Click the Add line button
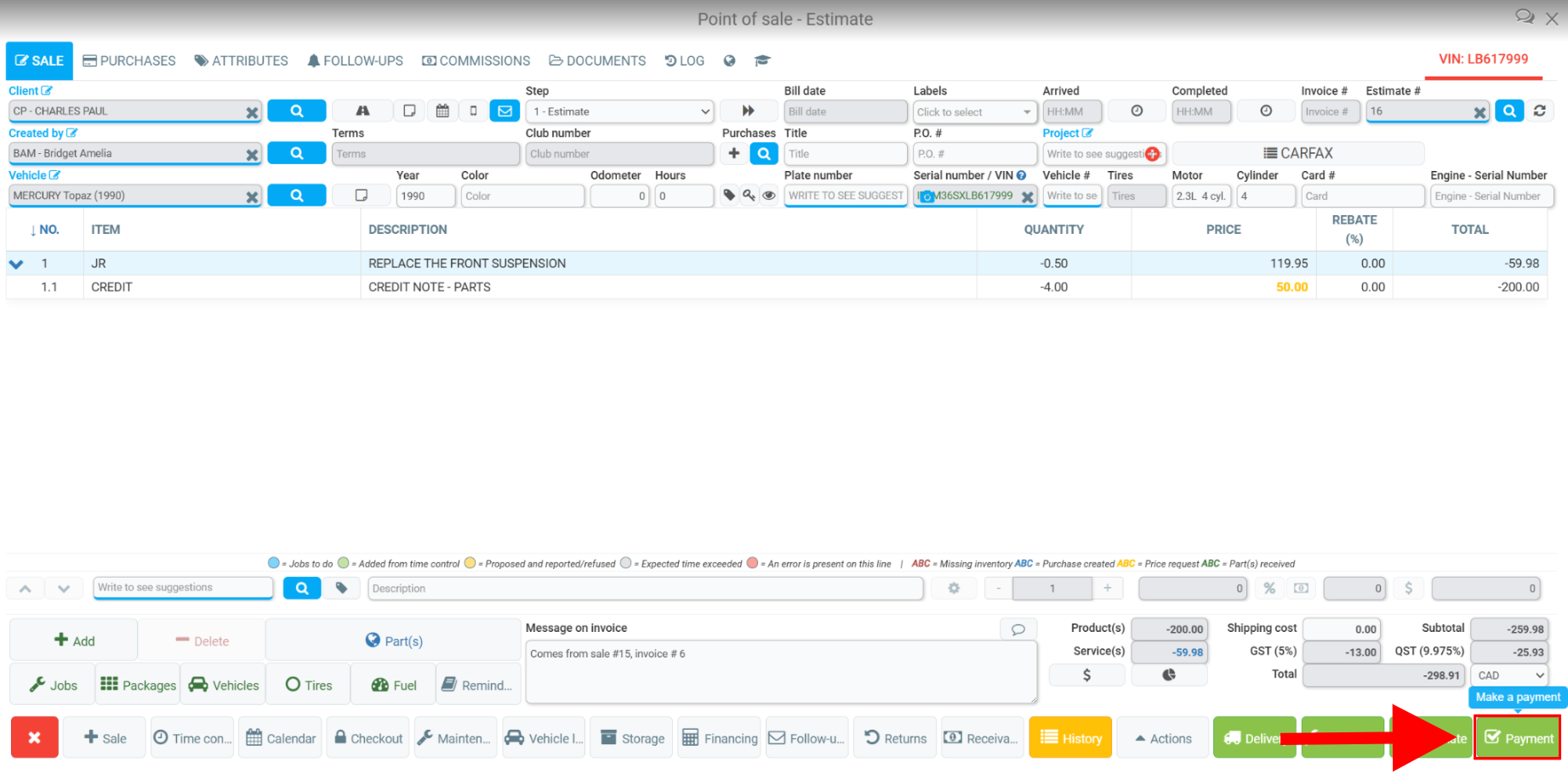The height and width of the screenshot is (774, 1568). tap(74, 640)
